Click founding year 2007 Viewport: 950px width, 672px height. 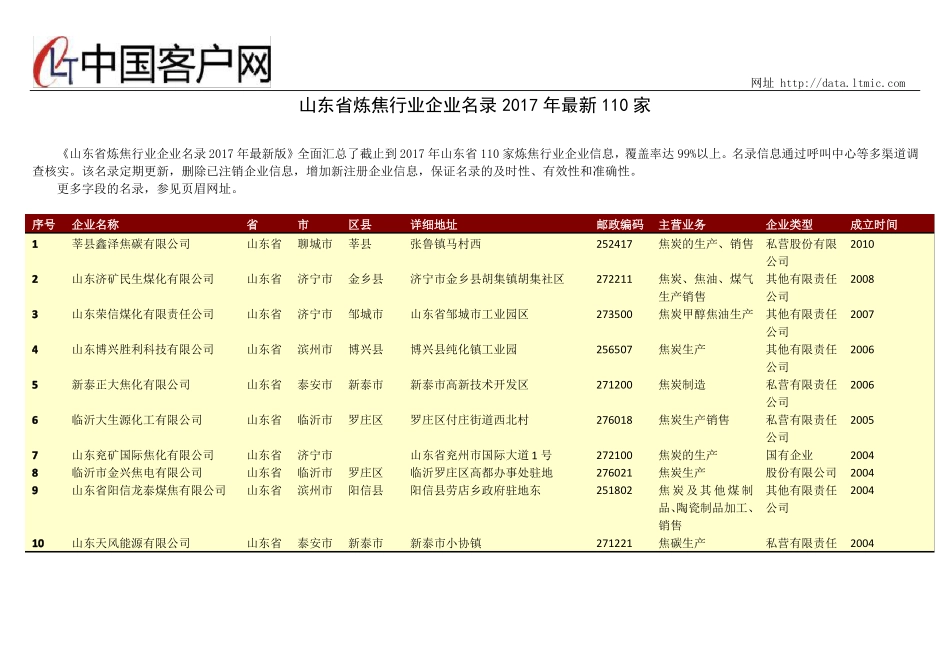click(x=862, y=314)
